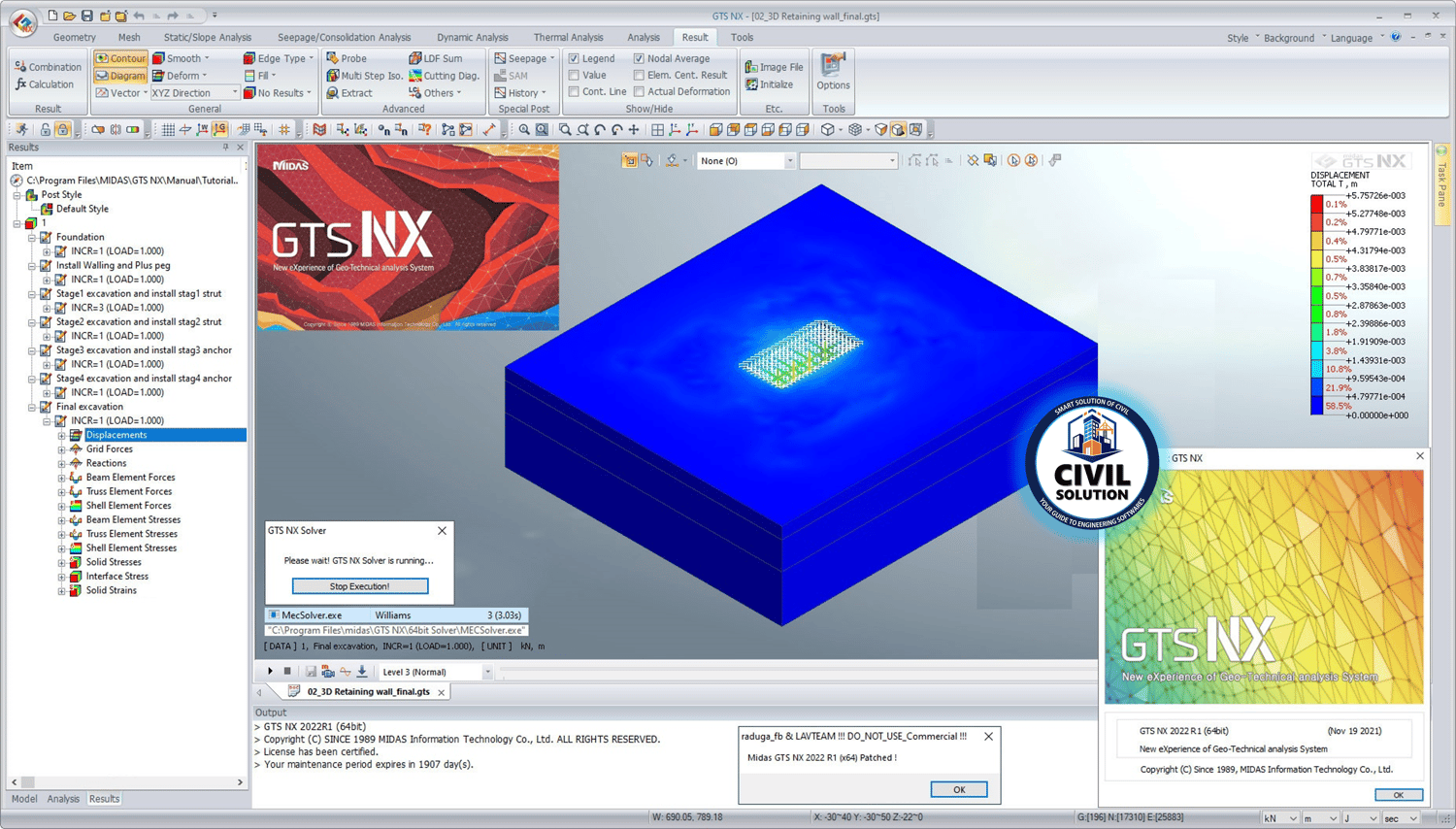The height and width of the screenshot is (829, 1456).
Task: Open the Edge Type dropdown
Action: tap(279, 58)
